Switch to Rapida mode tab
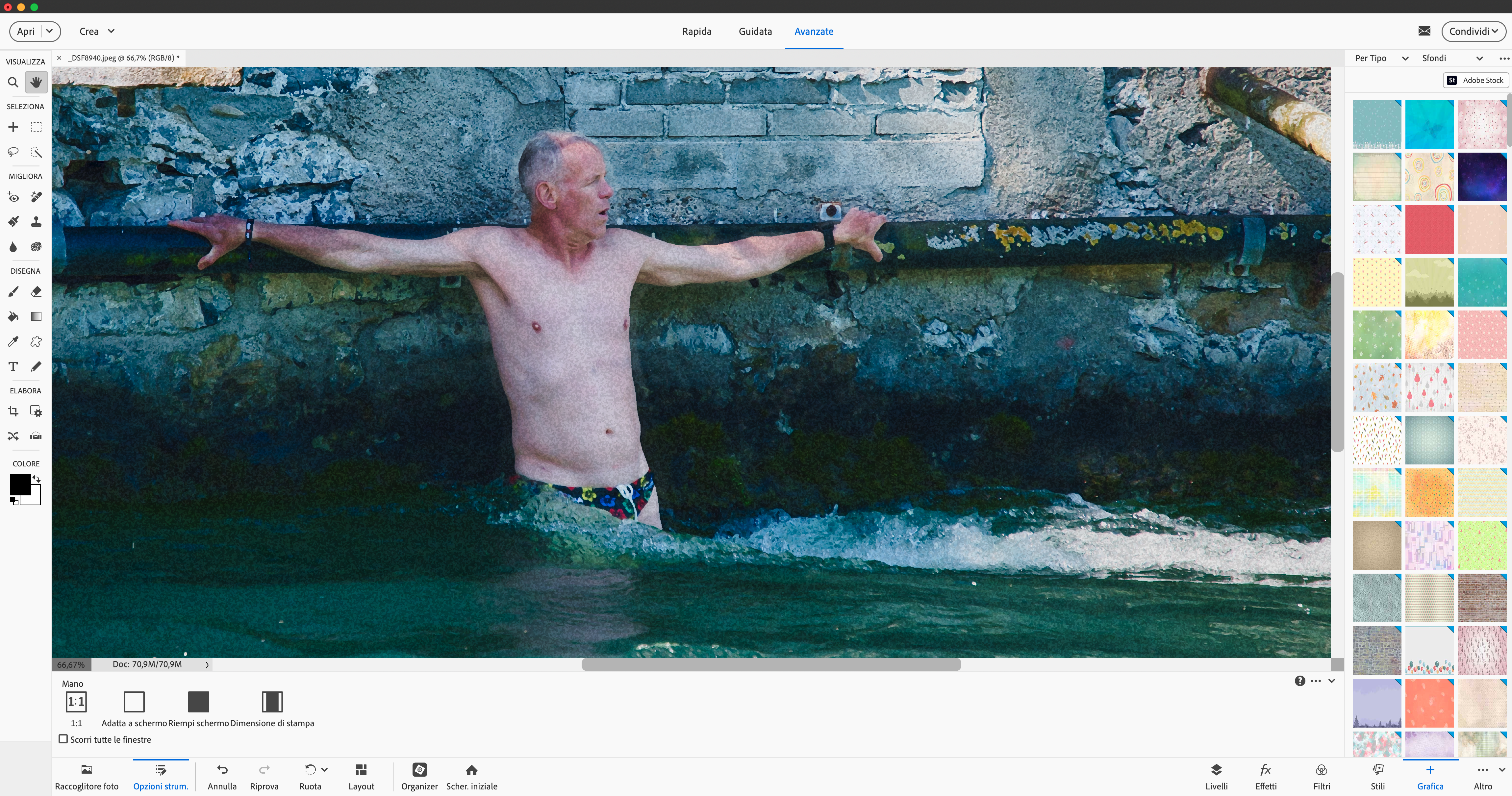 [x=696, y=31]
